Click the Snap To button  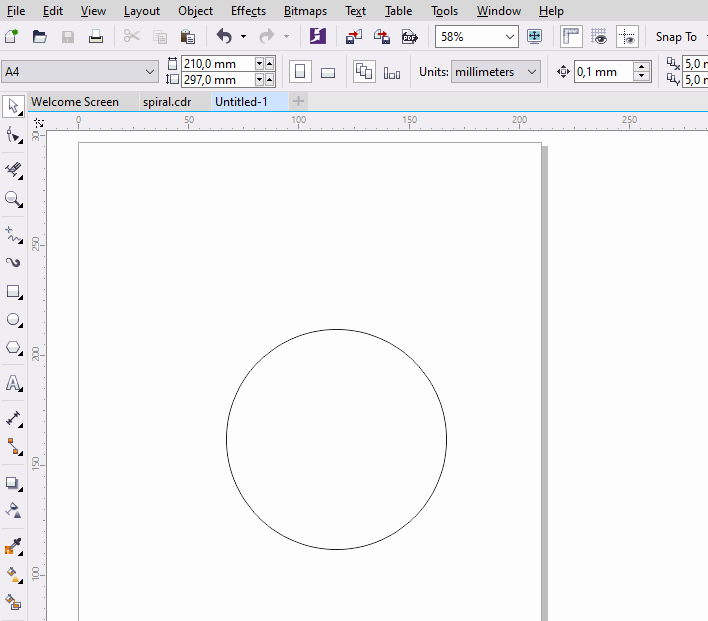[676, 37]
